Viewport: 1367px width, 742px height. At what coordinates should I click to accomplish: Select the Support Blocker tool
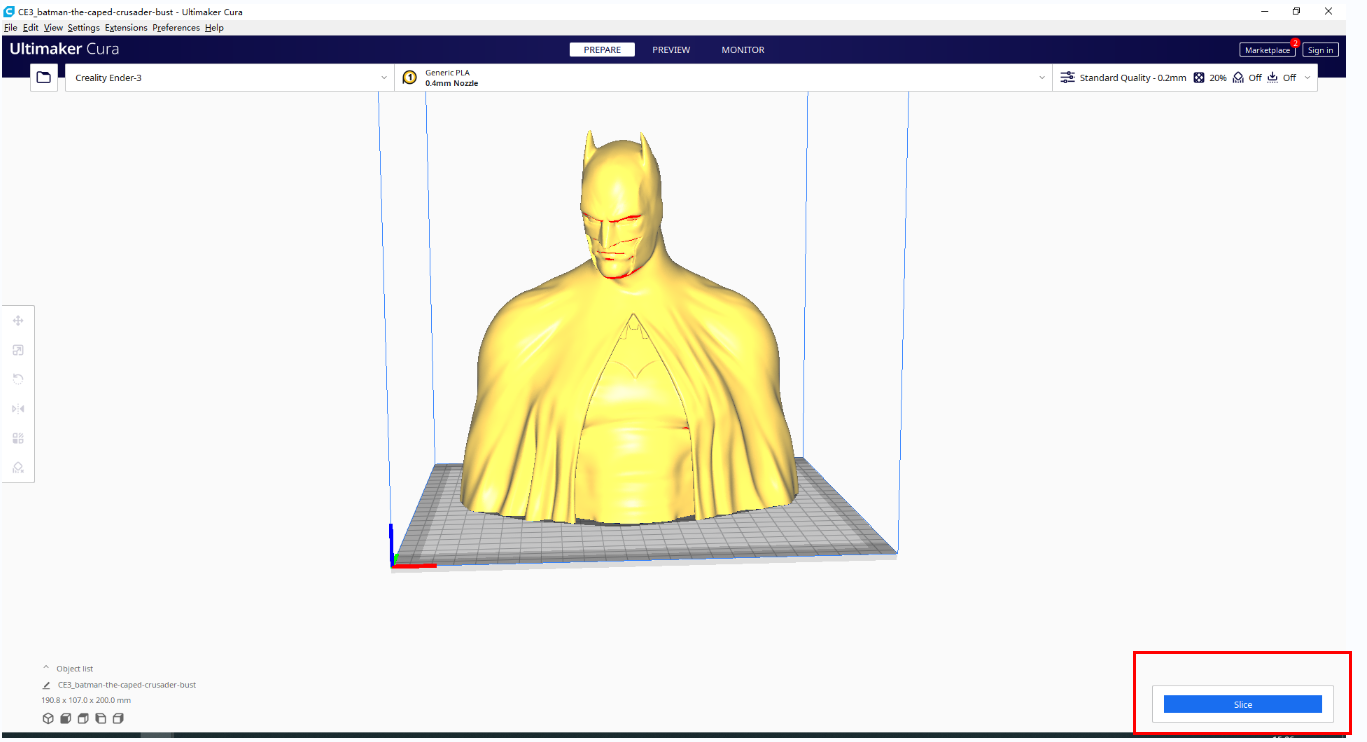[x=18, y=467]
